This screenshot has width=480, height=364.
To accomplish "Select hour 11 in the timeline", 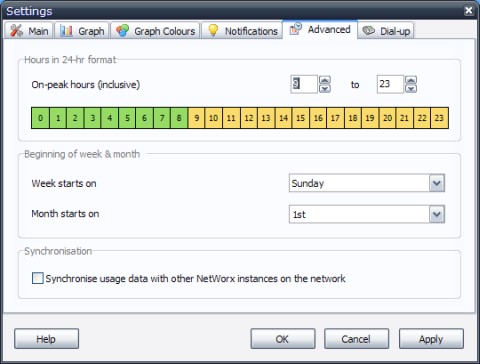I will [231, 118].
